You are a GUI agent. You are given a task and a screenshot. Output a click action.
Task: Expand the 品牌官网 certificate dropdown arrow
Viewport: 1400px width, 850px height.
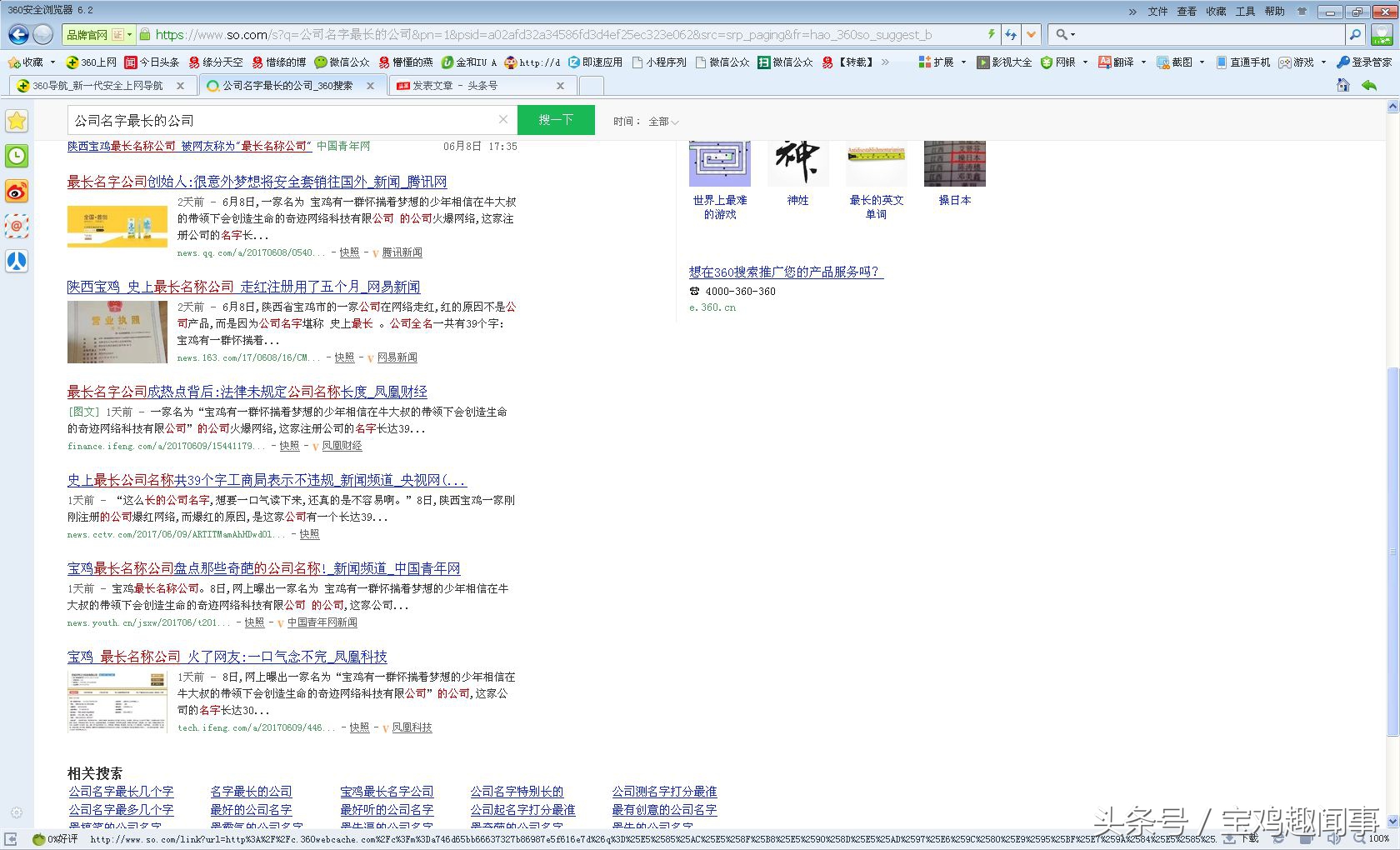pos(129,34)
